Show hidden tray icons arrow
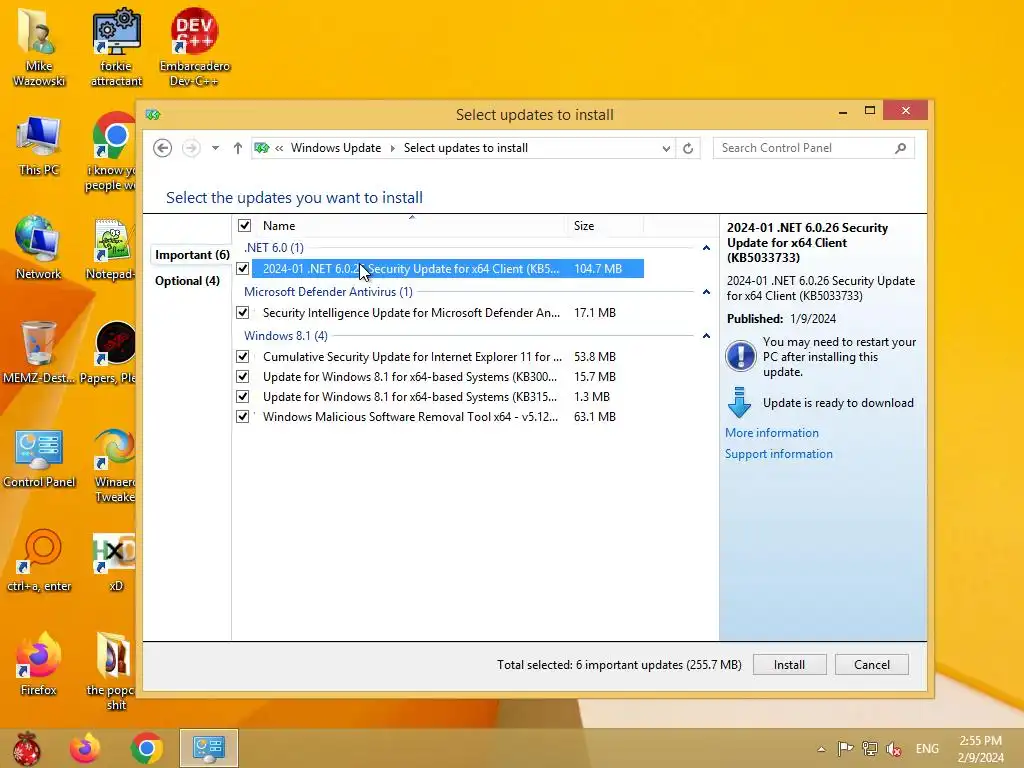This screenshot has width=1024, height=768. coord(821,749)
